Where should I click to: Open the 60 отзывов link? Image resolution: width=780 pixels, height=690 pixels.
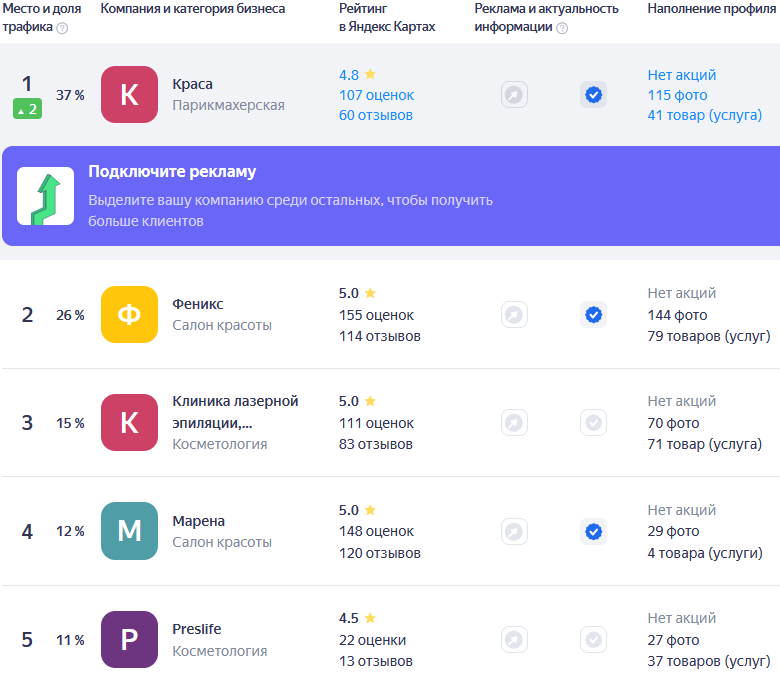click(x=375, y=116)
